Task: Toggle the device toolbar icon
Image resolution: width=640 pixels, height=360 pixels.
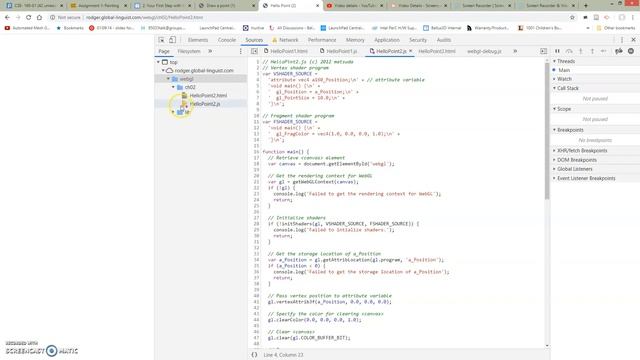Action: click(x=172, y=40)
